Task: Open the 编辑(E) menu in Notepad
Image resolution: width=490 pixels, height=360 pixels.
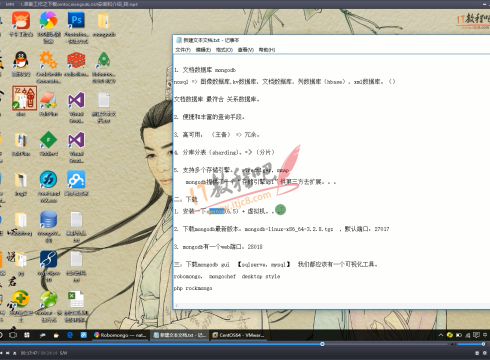Action: tap(203, 50)
